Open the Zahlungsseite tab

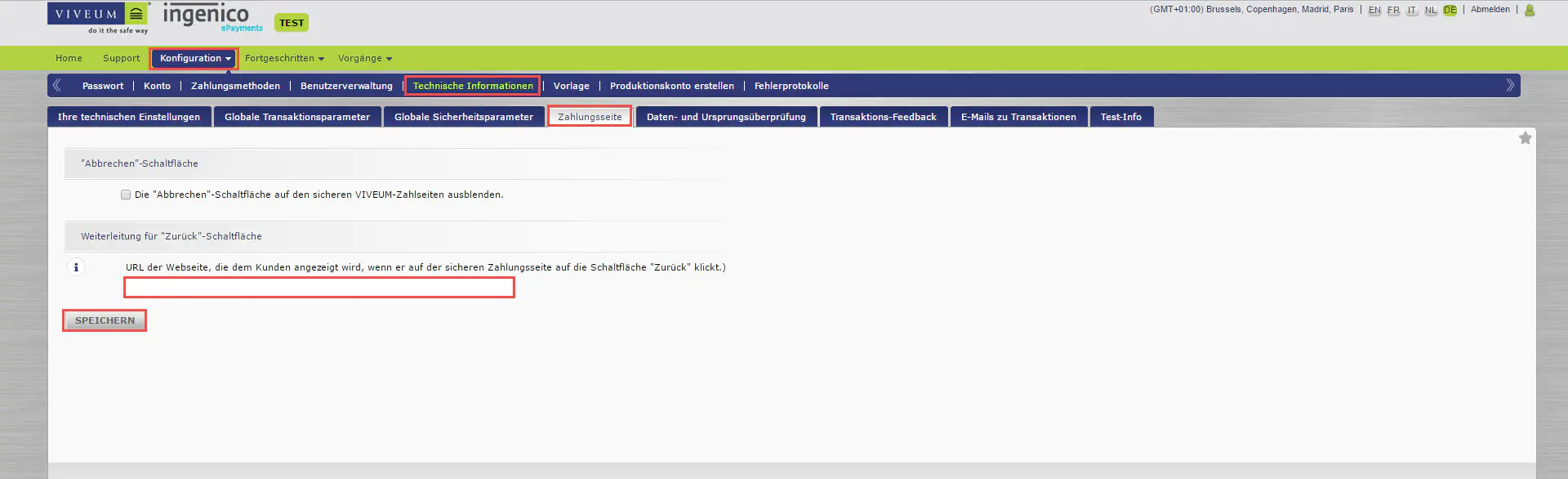(590, 117)
